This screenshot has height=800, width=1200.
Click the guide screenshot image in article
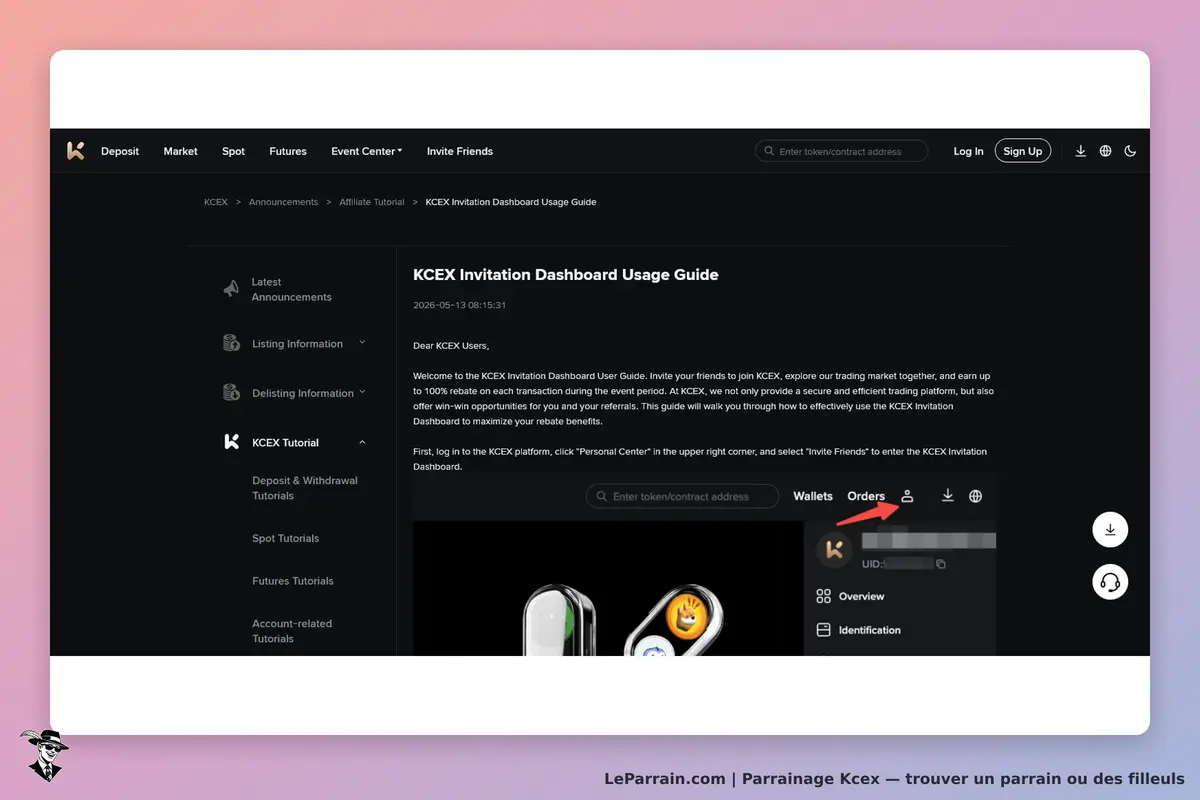705,566
